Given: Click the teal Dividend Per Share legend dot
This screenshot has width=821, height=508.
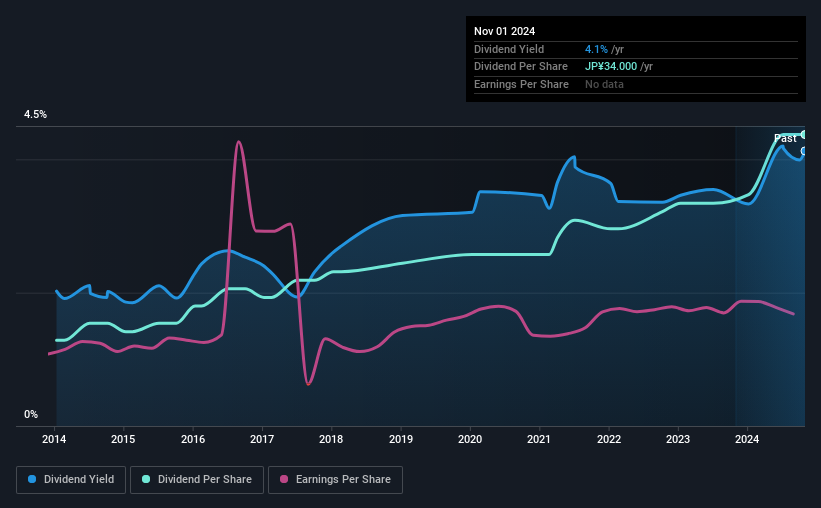Looking at the screenshot, I should pos(146,479).
